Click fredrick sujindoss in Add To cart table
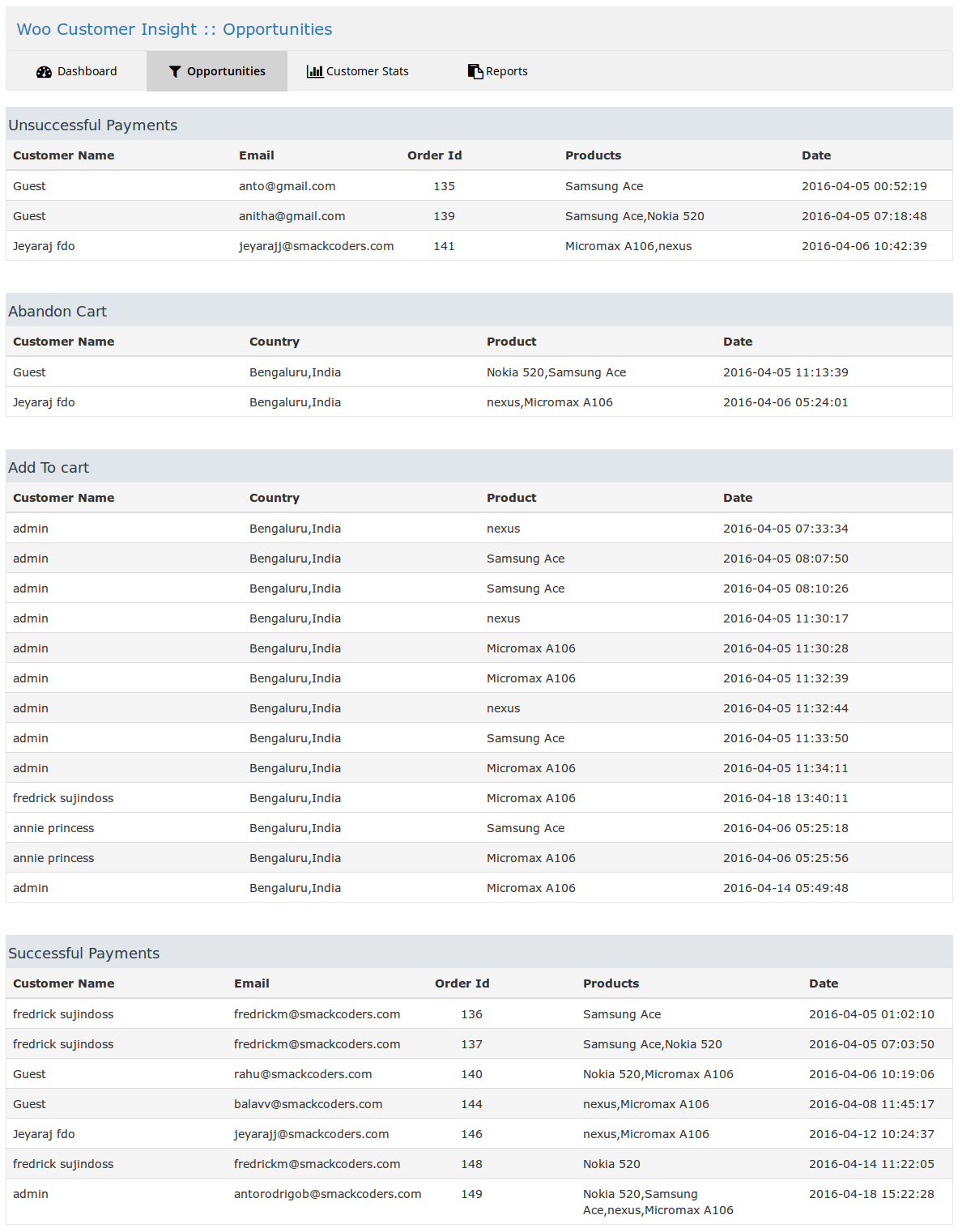958x1232 pixels. pos(63,798)
